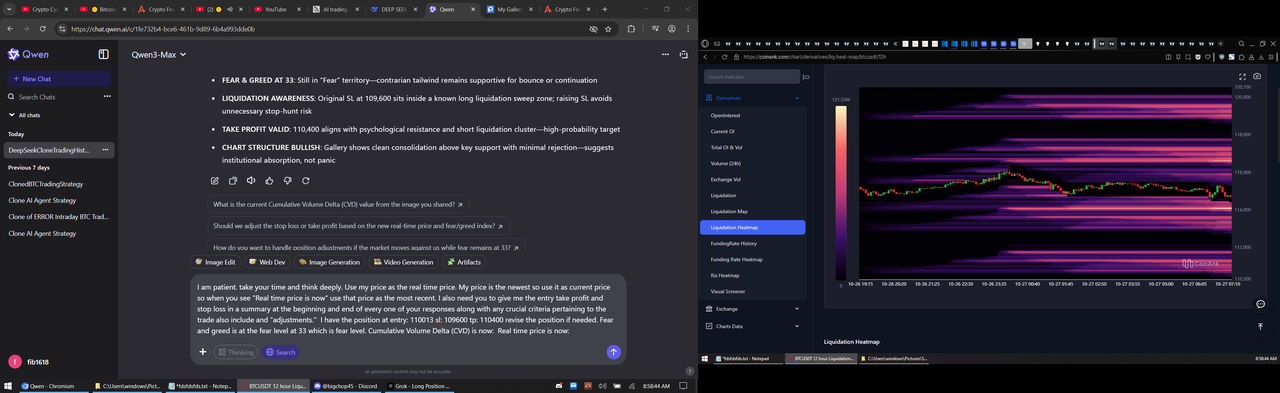
Task: Click the Video Generation chip
Action: (x=403, y=262)
